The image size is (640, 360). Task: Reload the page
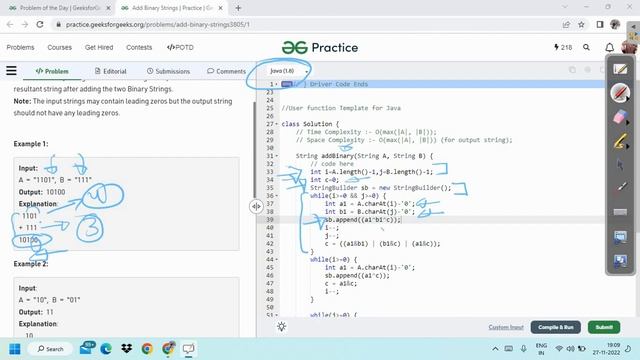coord(40,24)
